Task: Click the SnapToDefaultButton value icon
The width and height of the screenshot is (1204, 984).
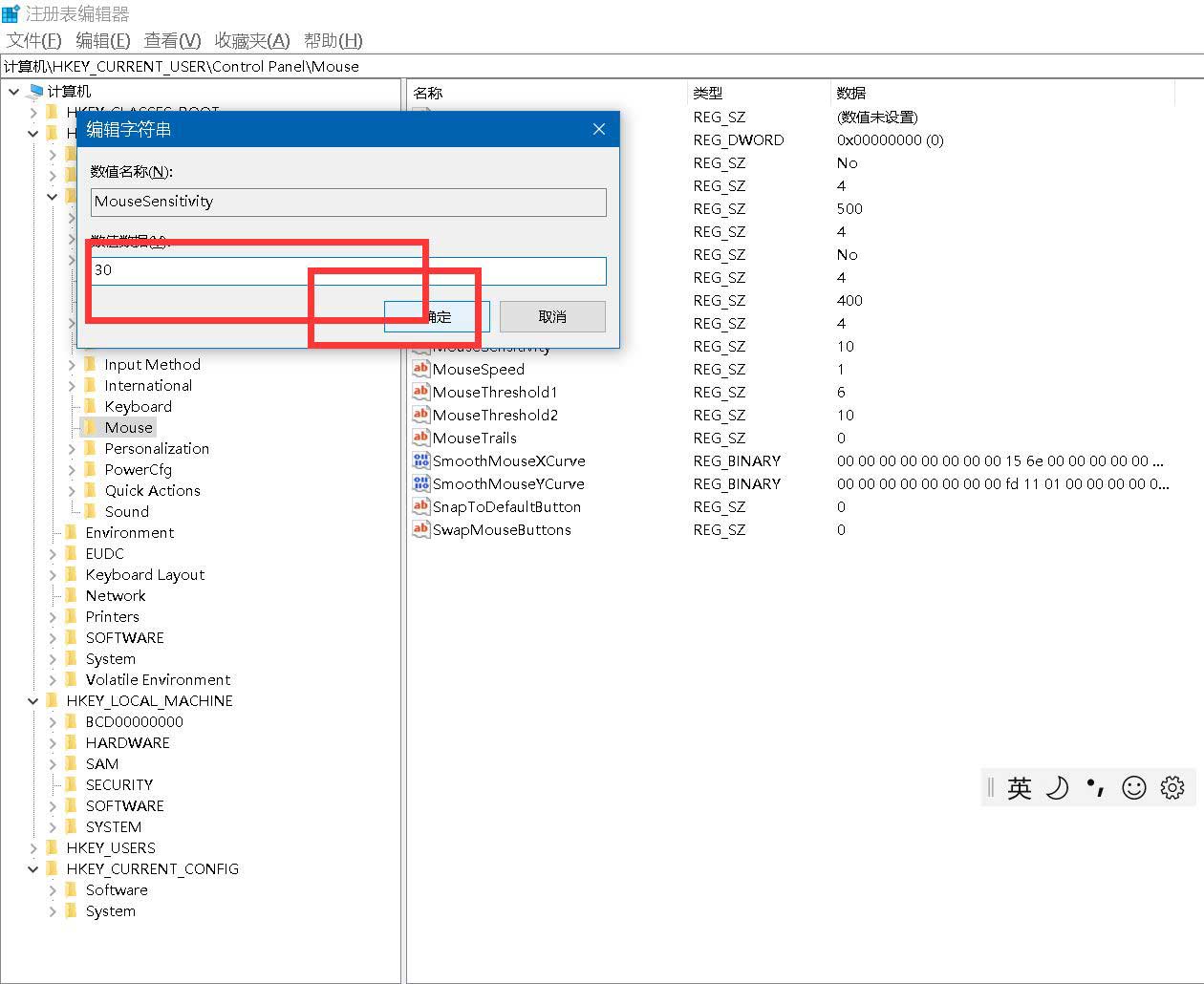Action: click(x=420, y=506)
